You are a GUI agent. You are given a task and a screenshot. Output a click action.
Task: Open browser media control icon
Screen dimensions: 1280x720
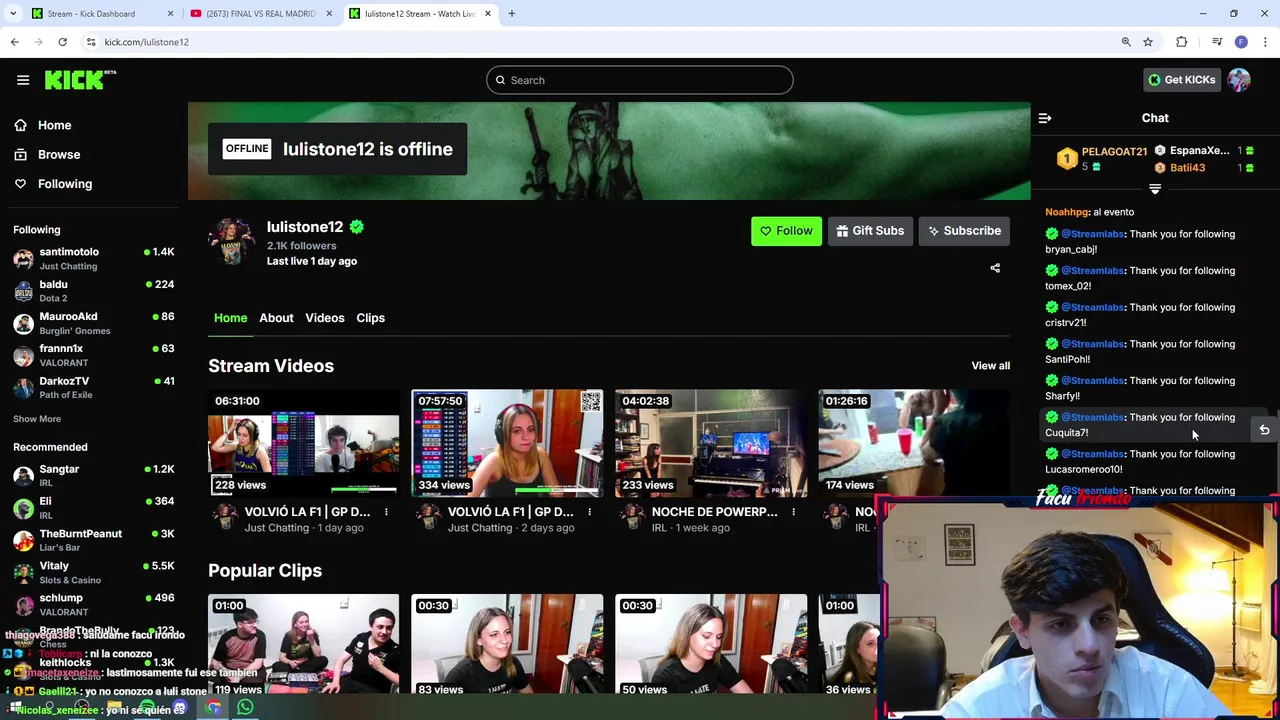[x=1217, y=42]
